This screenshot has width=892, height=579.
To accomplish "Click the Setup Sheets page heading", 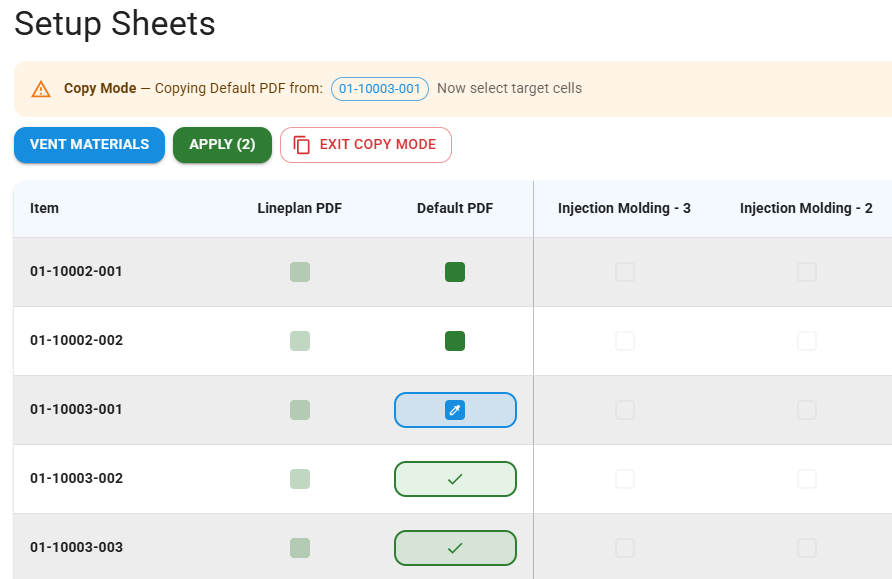I will coord(115,24).
